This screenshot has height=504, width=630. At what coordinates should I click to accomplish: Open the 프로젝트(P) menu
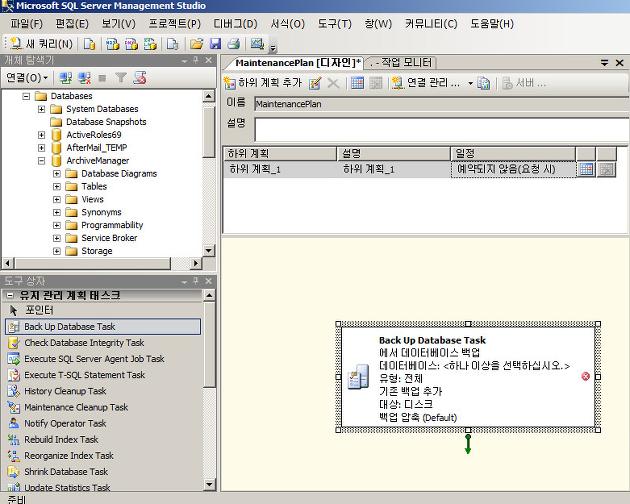(x=175, y=24)
